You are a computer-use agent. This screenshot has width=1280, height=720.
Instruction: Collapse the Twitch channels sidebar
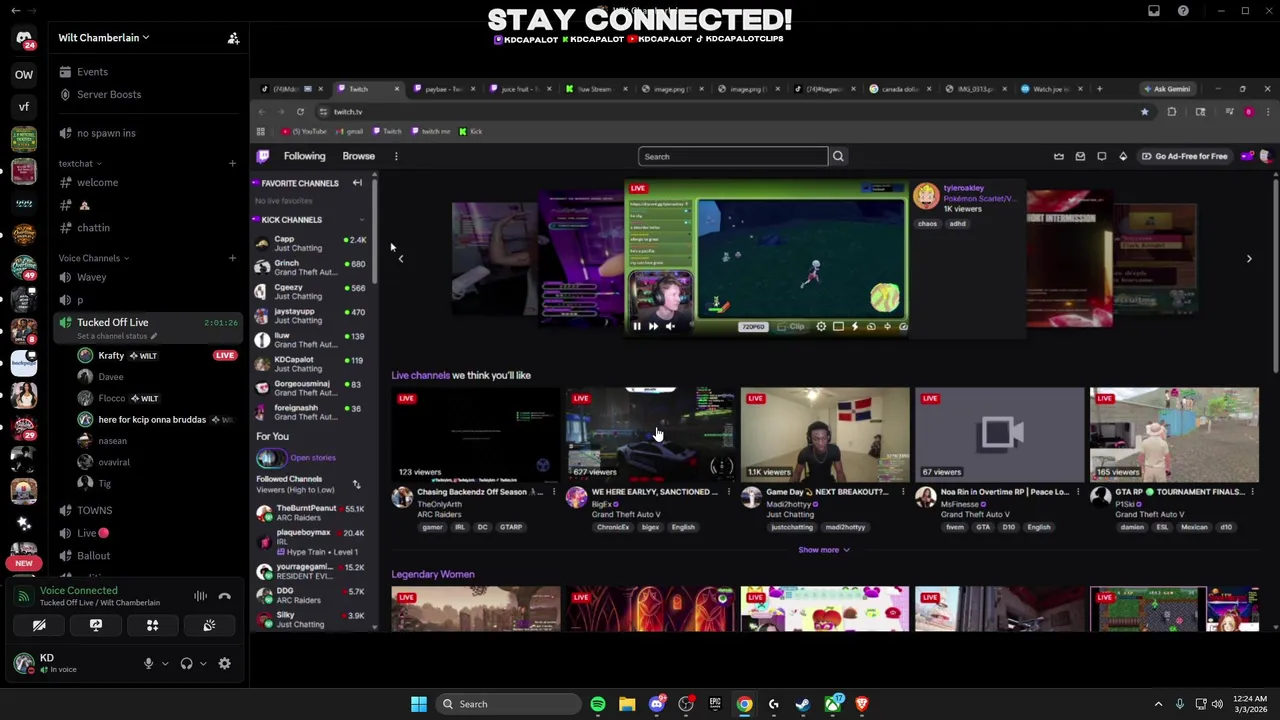point(357,183)
